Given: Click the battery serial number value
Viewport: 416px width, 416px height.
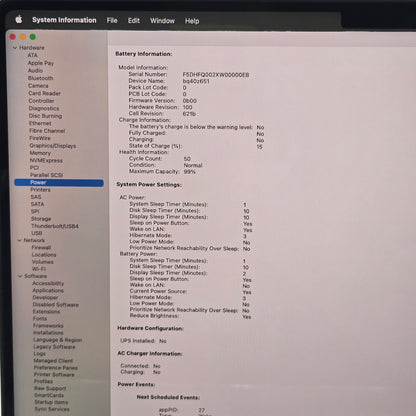Looking at the screenshot, I should [x=216, y=75].
